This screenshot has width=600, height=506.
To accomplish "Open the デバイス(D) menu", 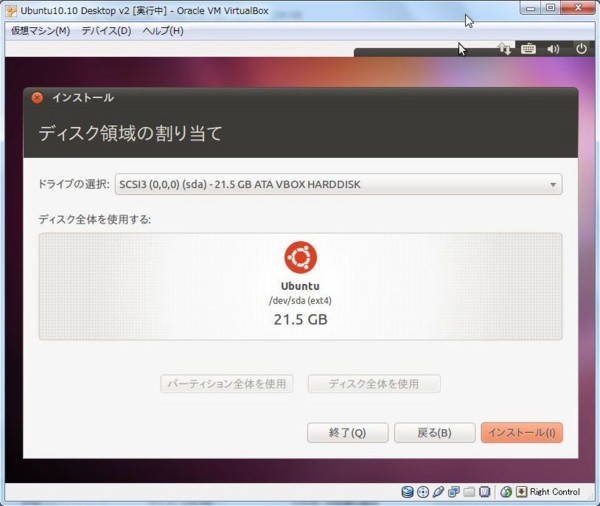I will pos(106,31).
